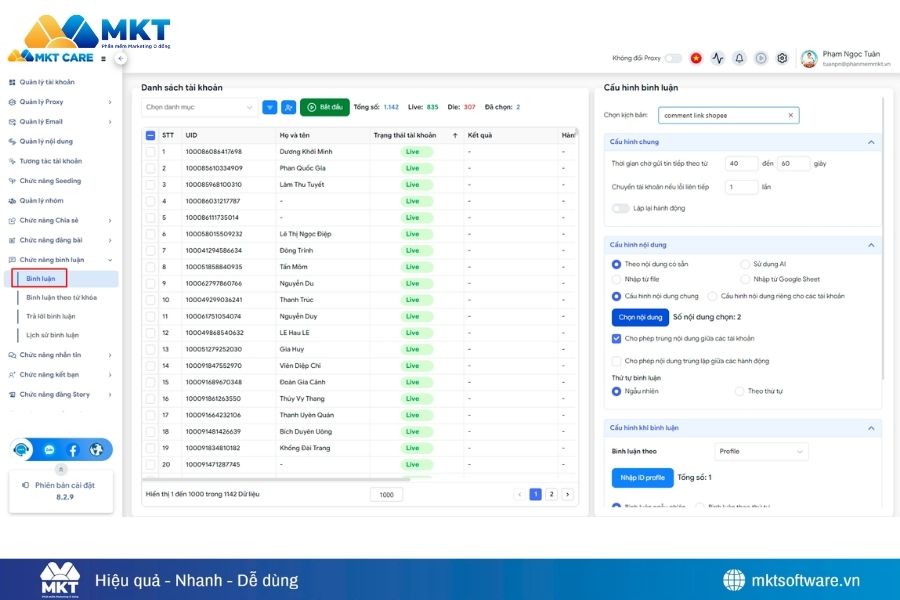Image resolution: width=900 pixels, height=600 pixels.
Task: Open the notifications bell icon
Action: [739, 58]
